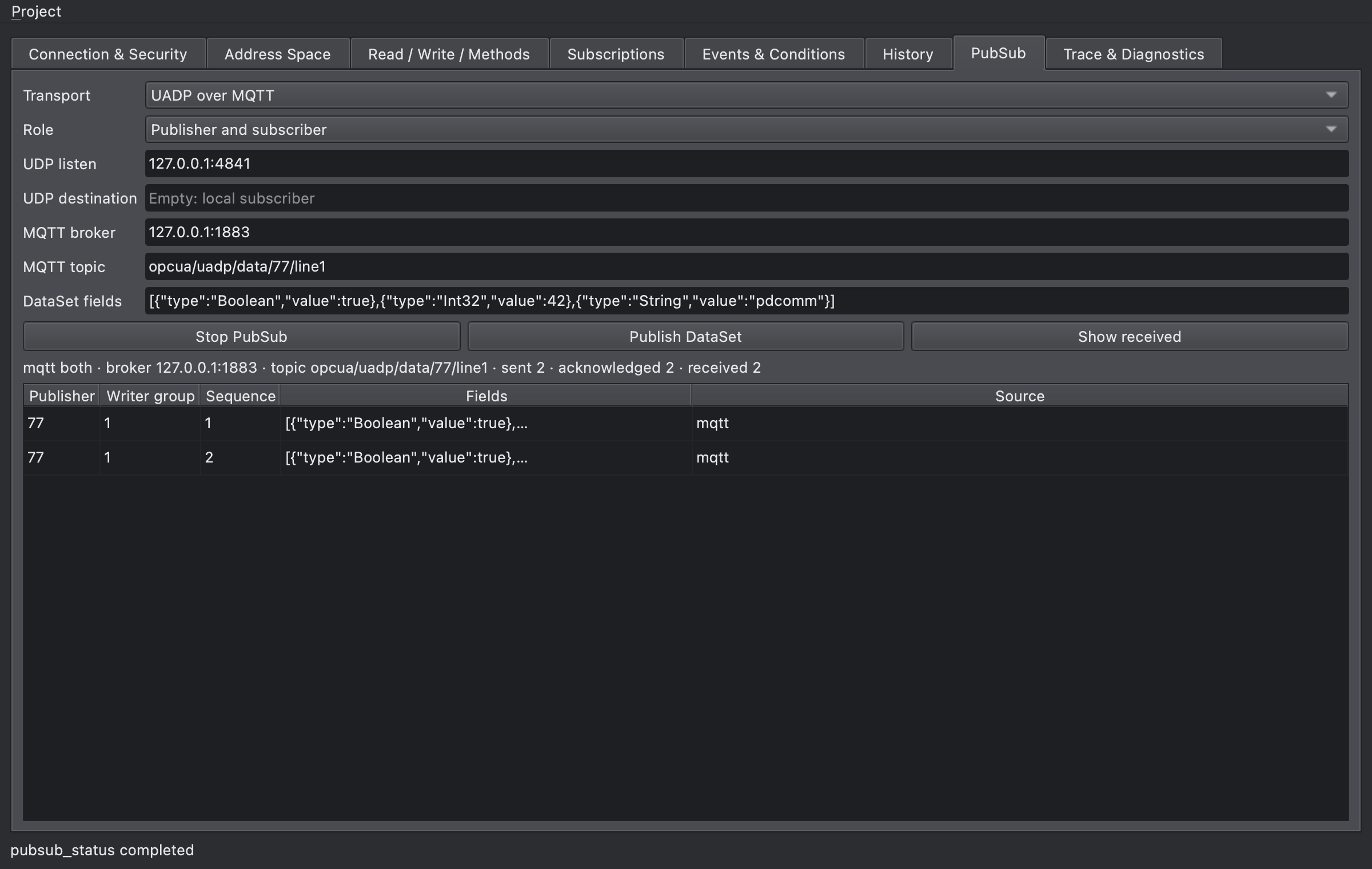Click Sequence cell of the first row
The height and width of the screenshot is (869, 1372).
coord(241,424)
